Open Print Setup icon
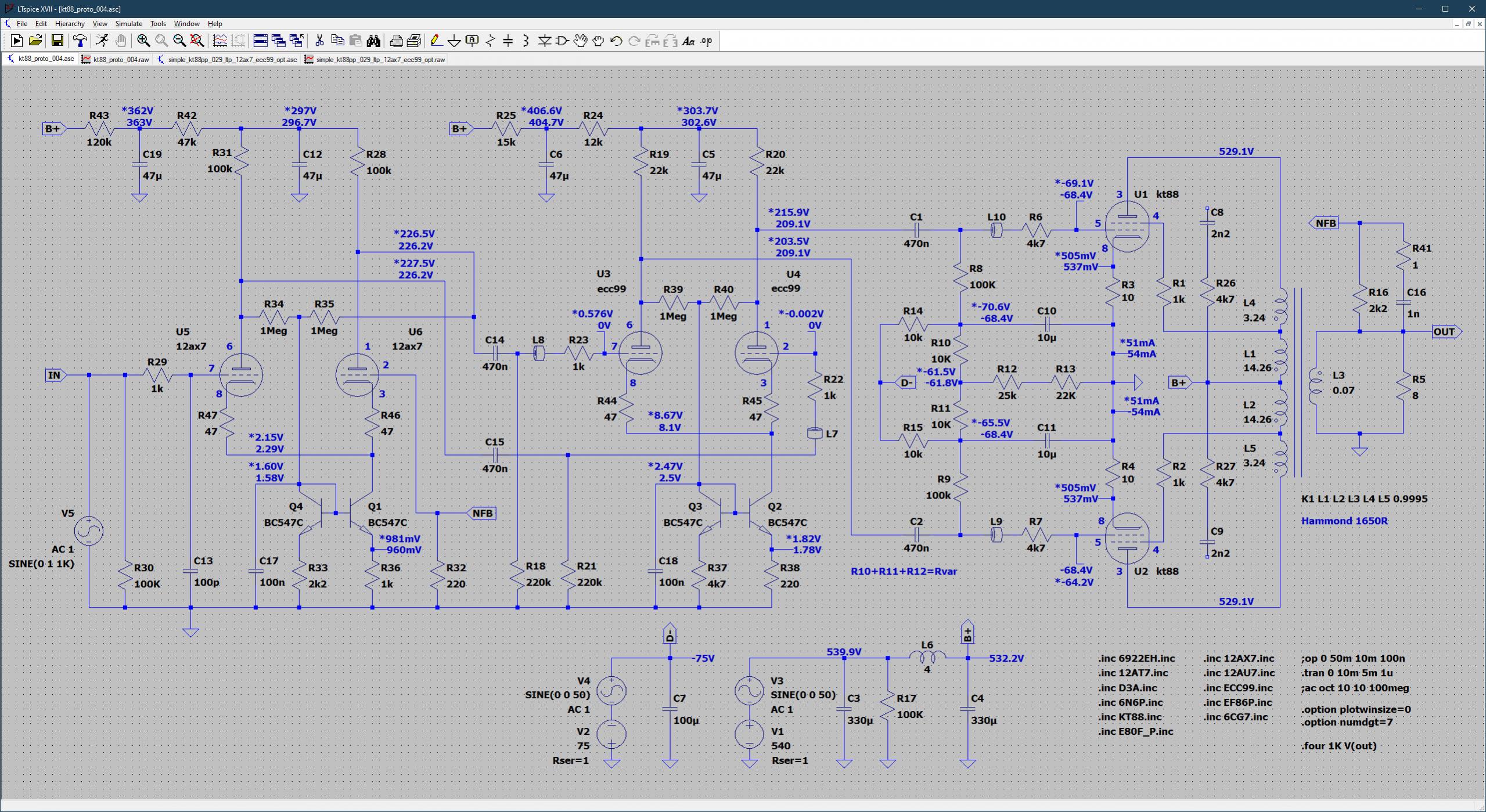Image resolution: width=1486 pixels, height=812 pixels. point(414,41)
